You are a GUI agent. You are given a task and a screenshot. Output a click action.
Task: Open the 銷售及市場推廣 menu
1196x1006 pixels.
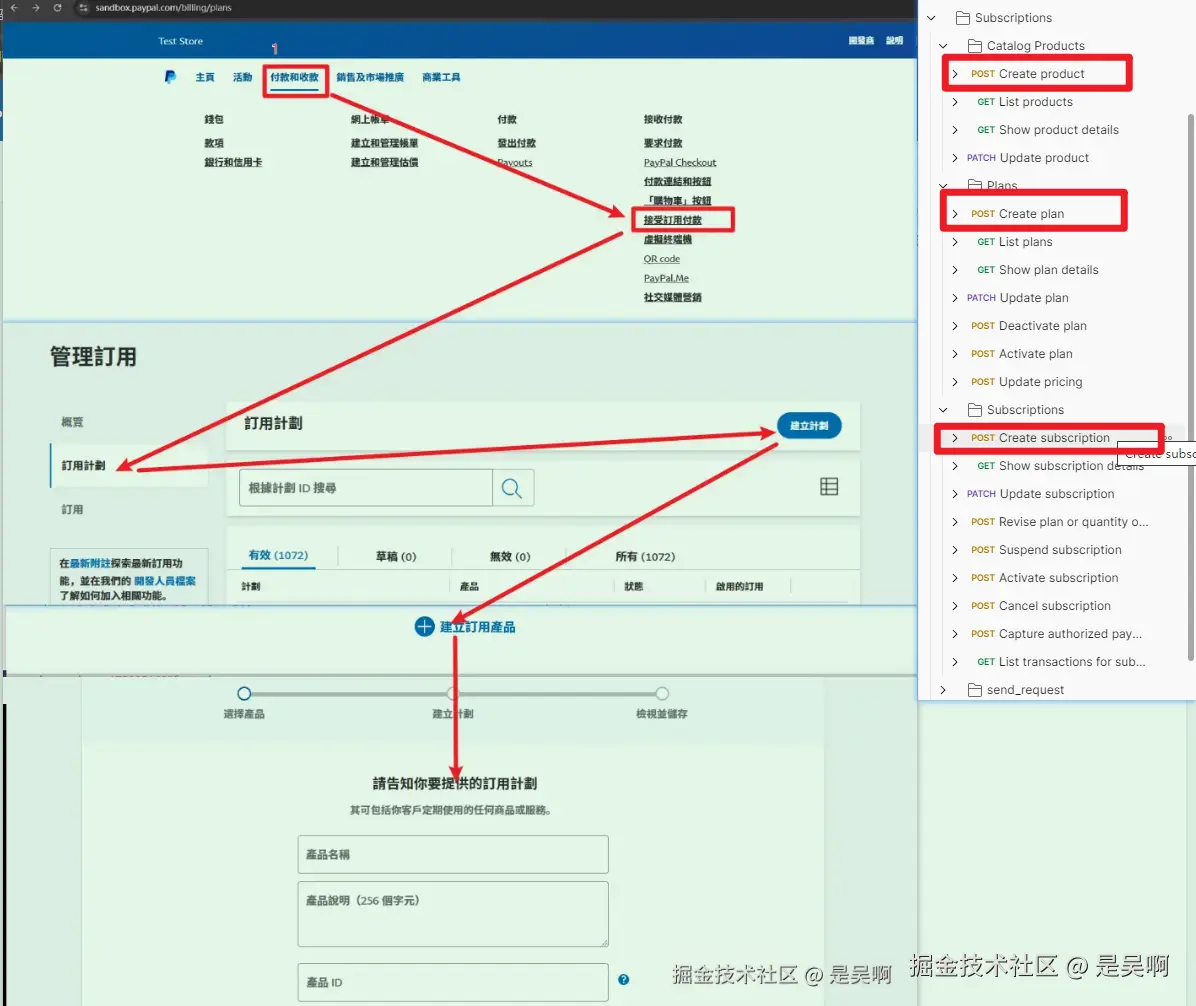click(370, 78)
